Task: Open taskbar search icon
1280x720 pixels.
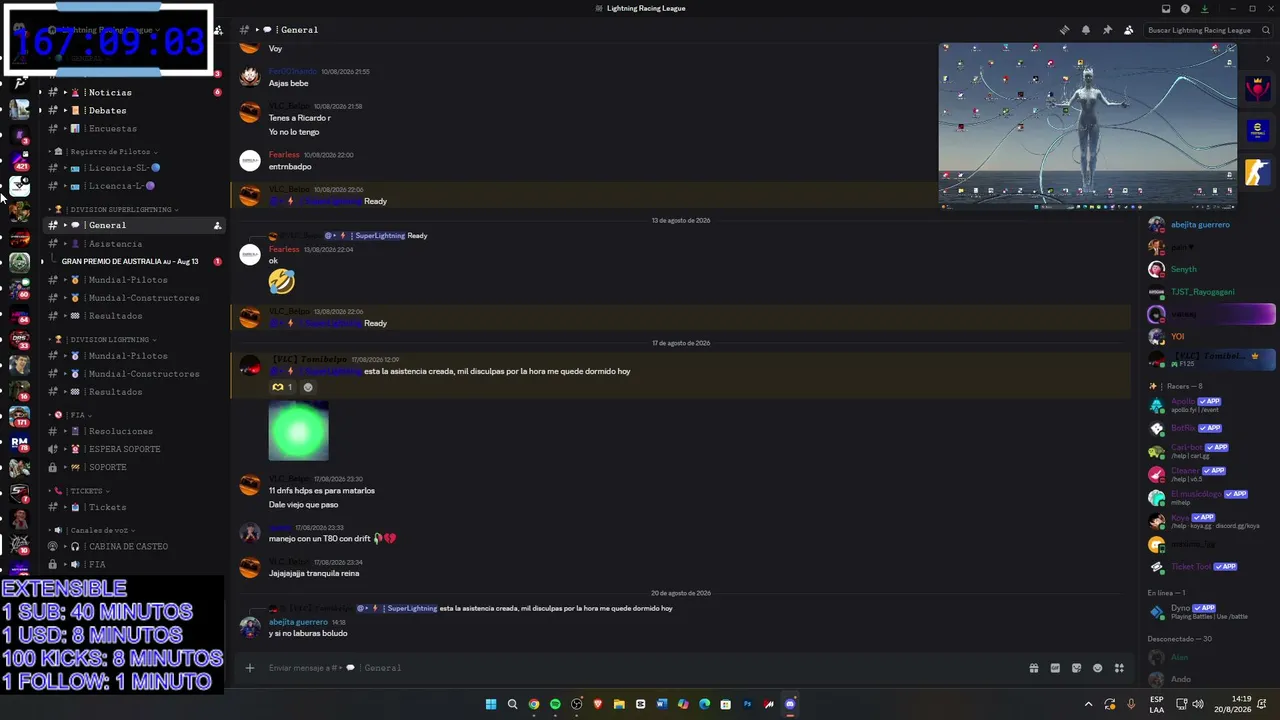Action: point(512,704)
